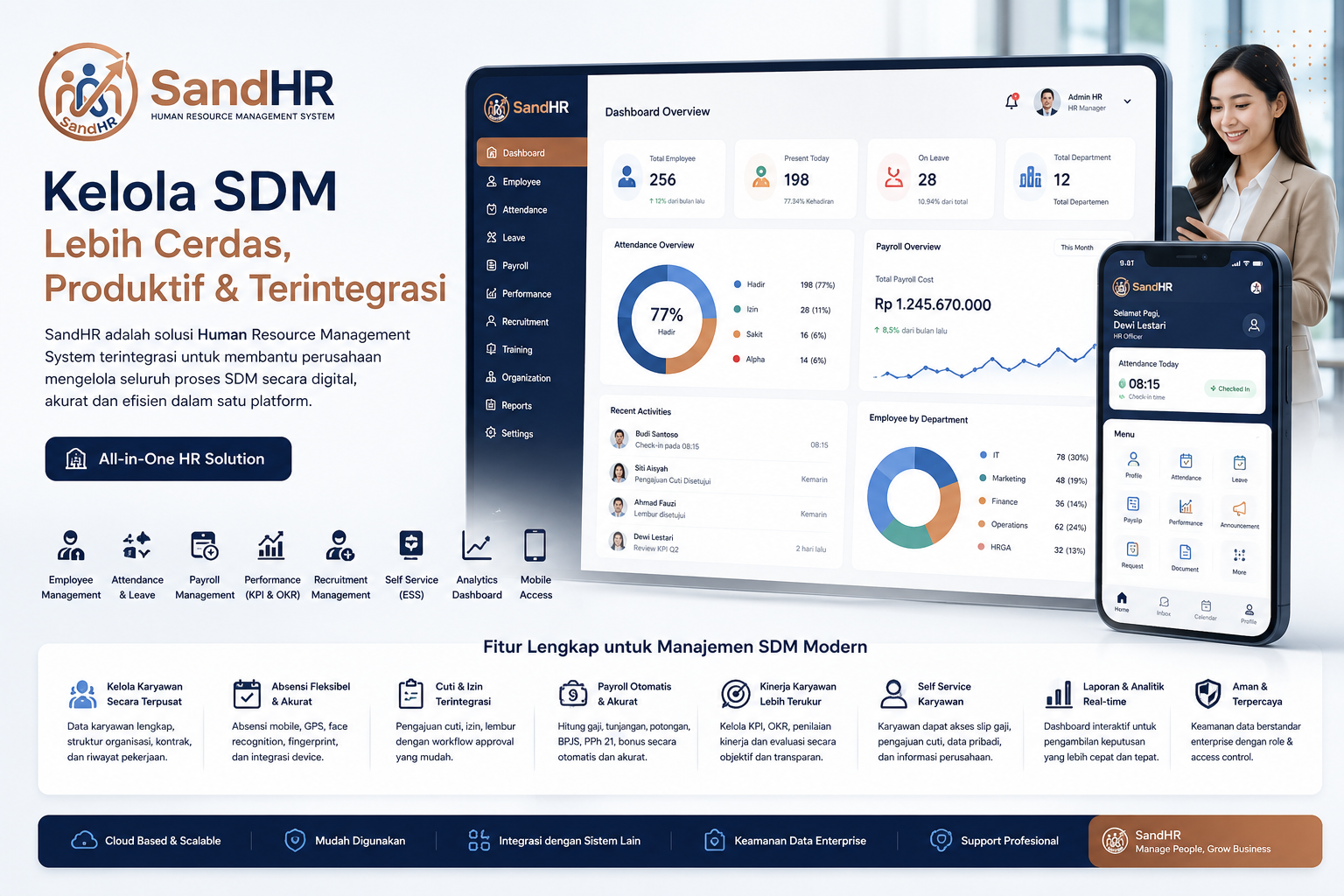Viewport: 1344px width, 896px height.
Task: Click the Cloud Based & Scalable cloud icon
Action: pyautogui.click(x=84, y=840)
